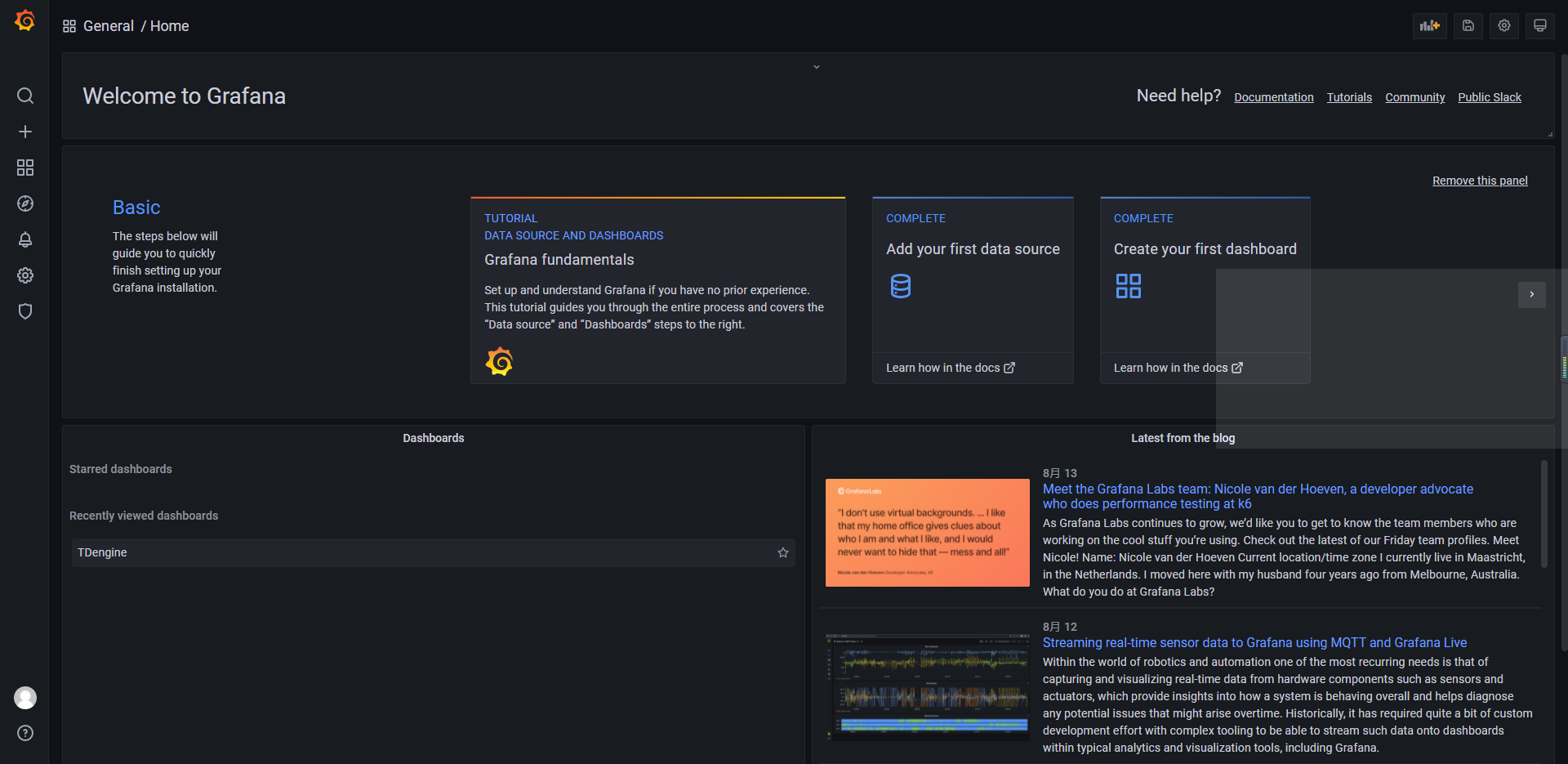Click the orange Nicole quote blog thumbnail
1568x764 pixels.
tap(928, 533)
